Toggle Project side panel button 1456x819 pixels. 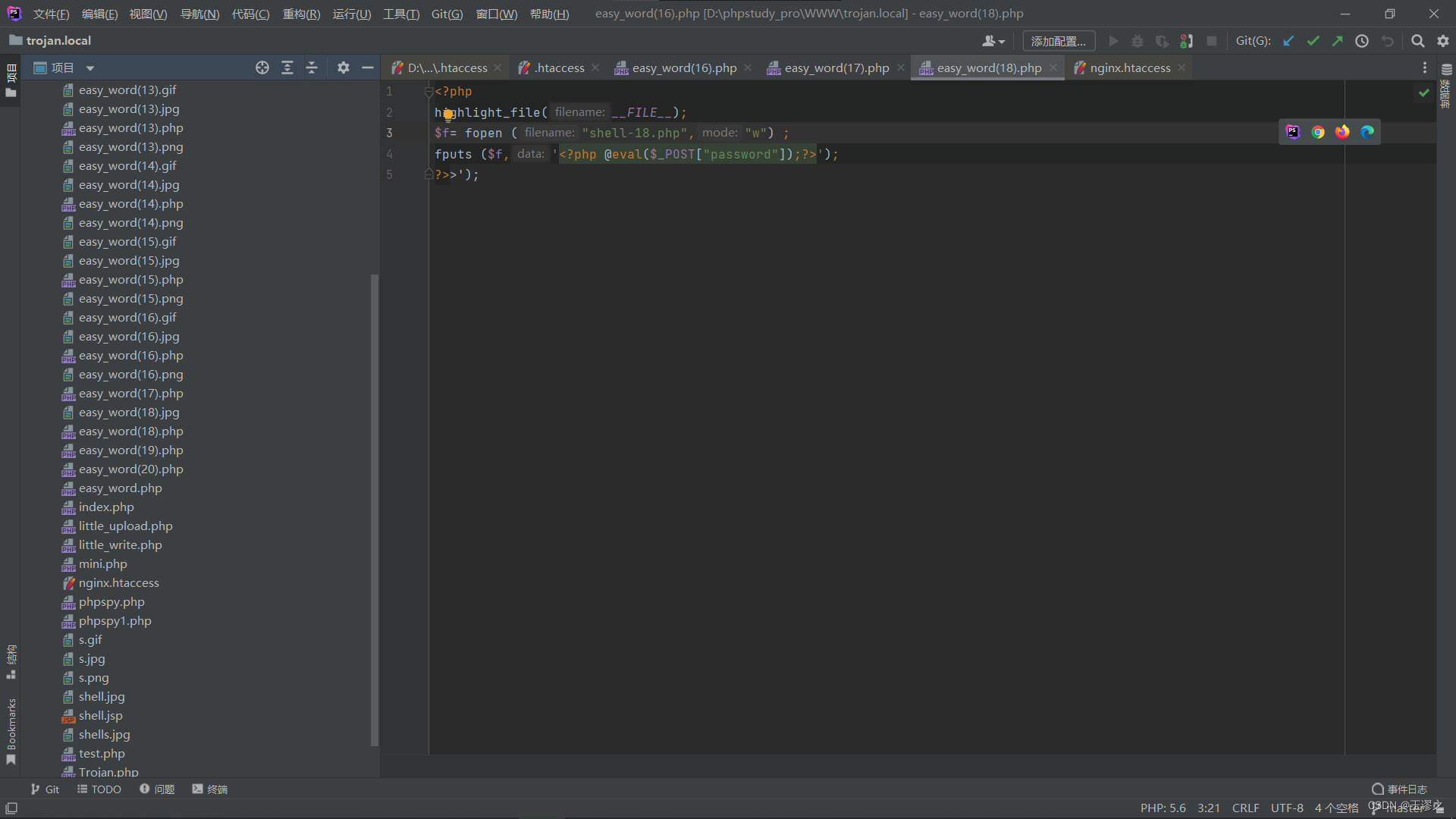(x=11, y=80)
